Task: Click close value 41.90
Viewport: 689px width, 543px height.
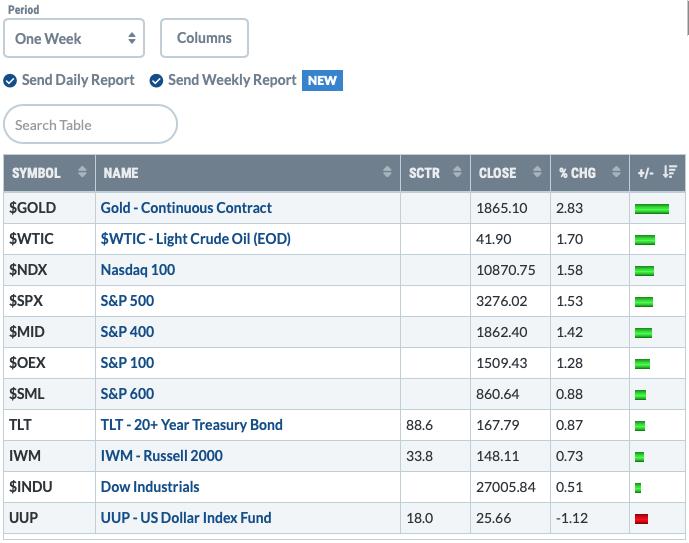Action: (493, 239)
